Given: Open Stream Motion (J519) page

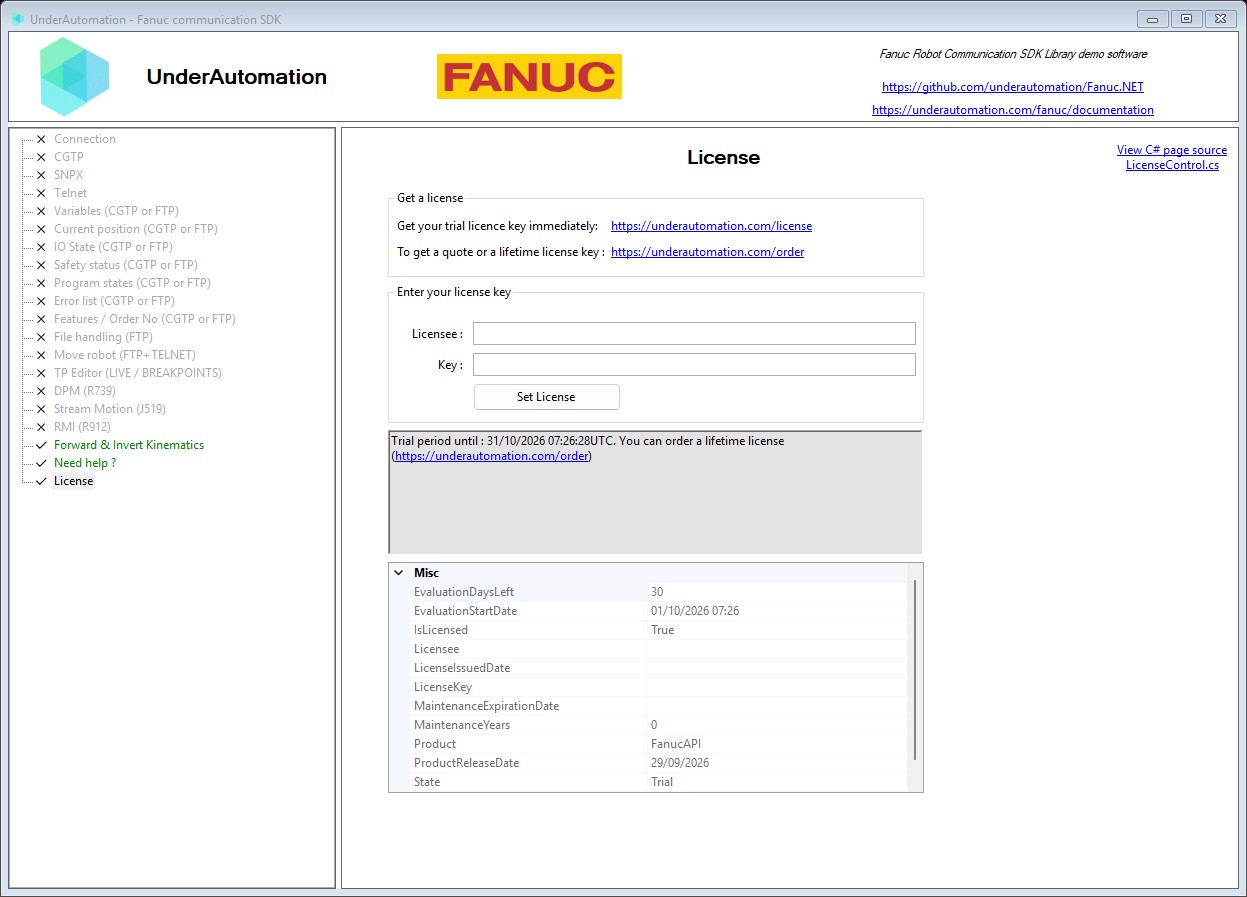Looking at the screenshot, I should click(110, 409).
